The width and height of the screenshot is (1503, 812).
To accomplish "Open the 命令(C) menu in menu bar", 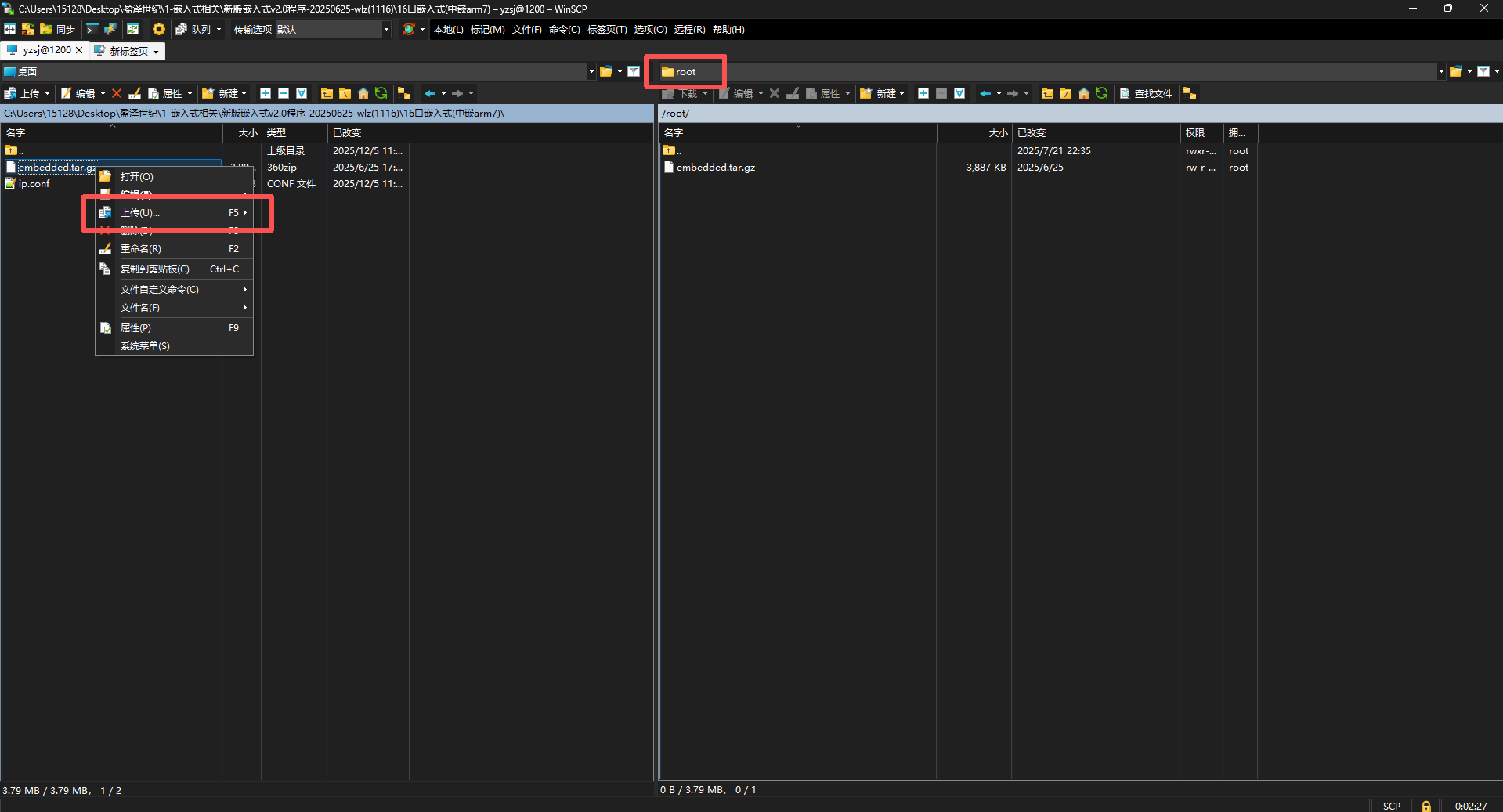I will coord(564,29).
